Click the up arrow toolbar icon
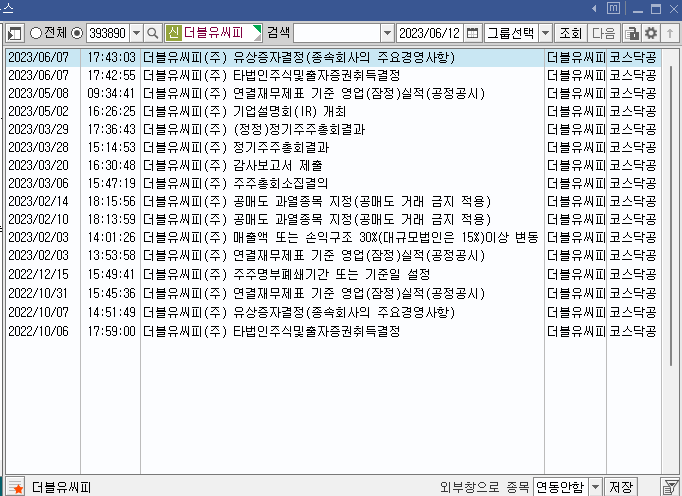 coord(670,33)
